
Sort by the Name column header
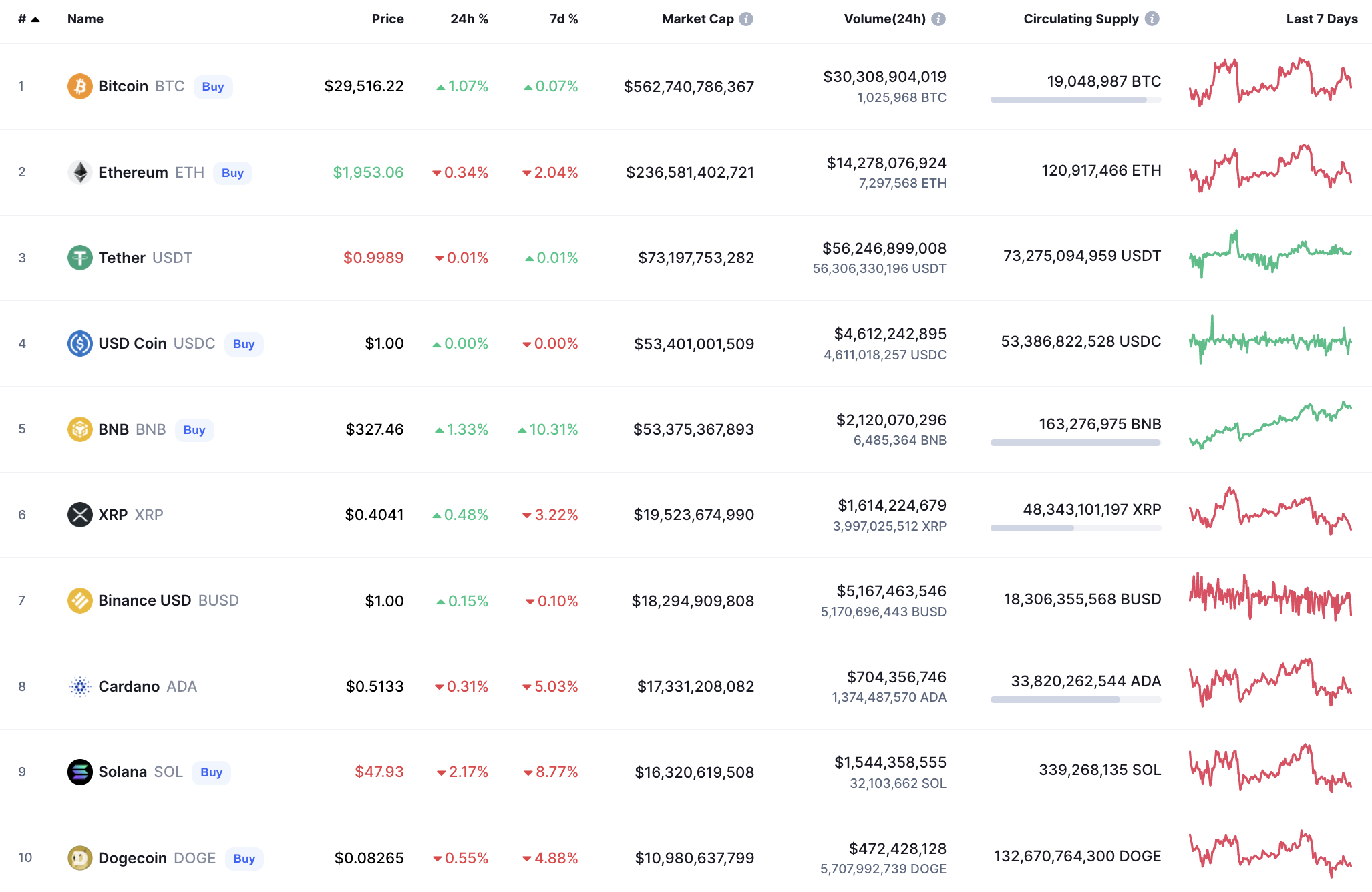85,19
